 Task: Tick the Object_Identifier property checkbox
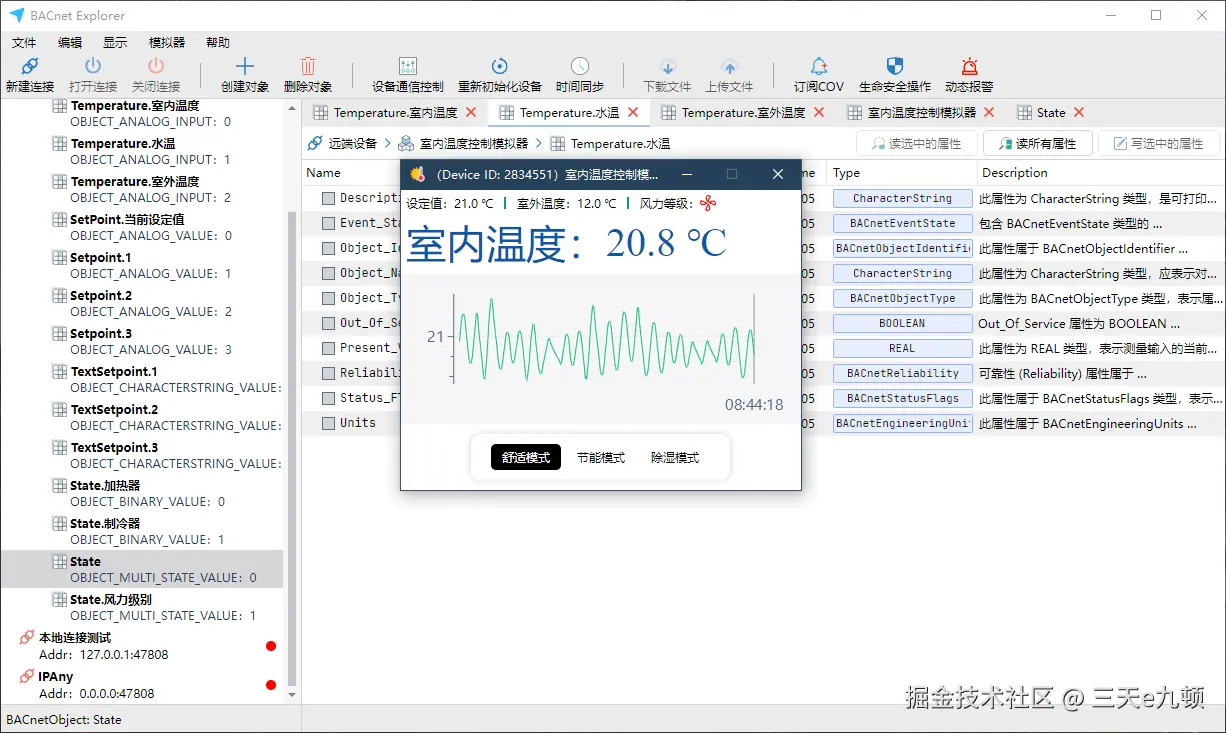(328, 248)
